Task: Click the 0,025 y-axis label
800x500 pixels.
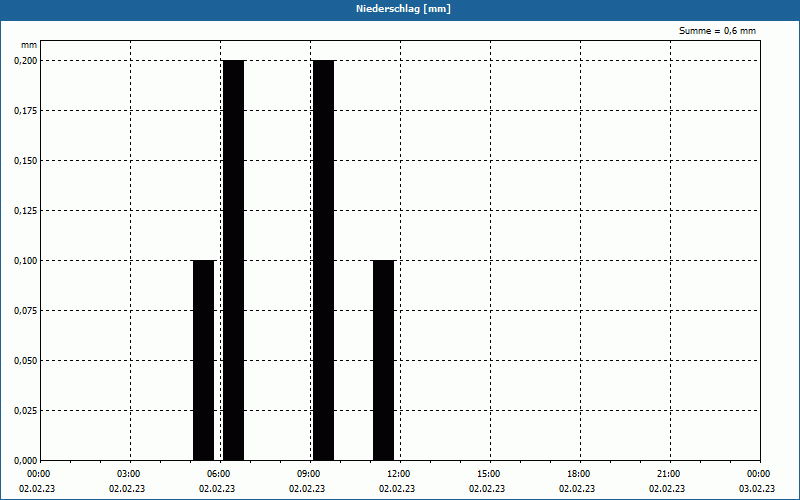Action: click(26, 411)
